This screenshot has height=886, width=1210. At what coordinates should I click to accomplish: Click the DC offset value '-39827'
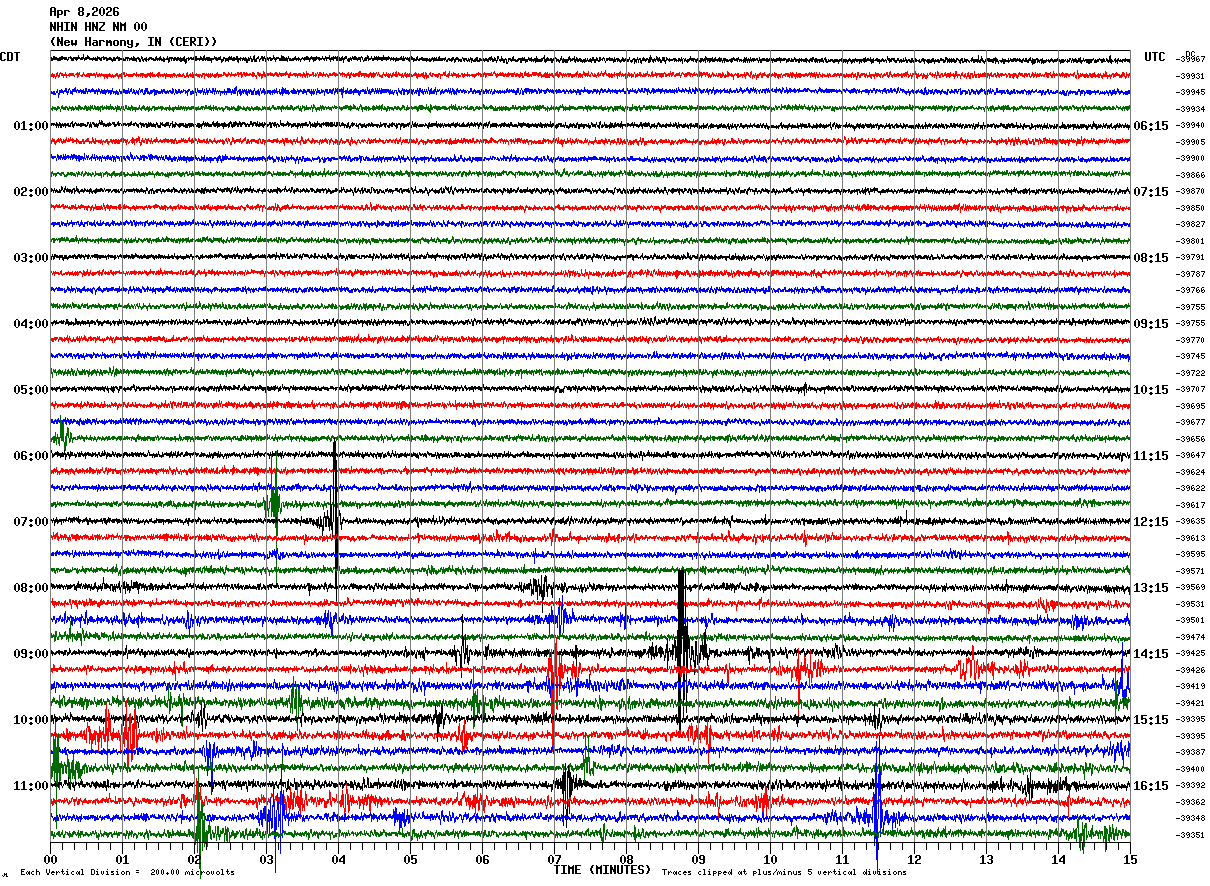tap(1191, 224)
